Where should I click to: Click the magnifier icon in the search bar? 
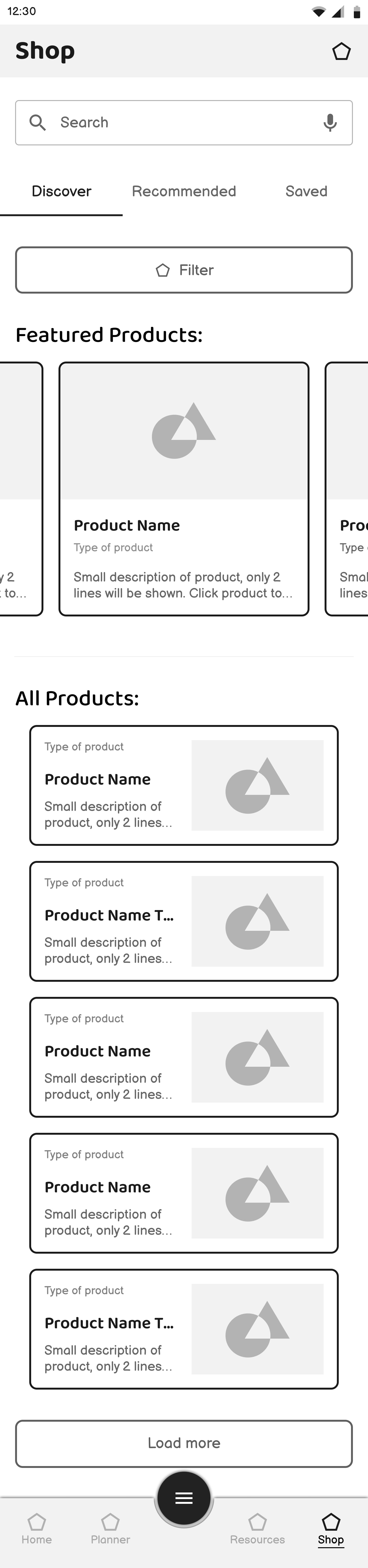click(x=38, y=122)
